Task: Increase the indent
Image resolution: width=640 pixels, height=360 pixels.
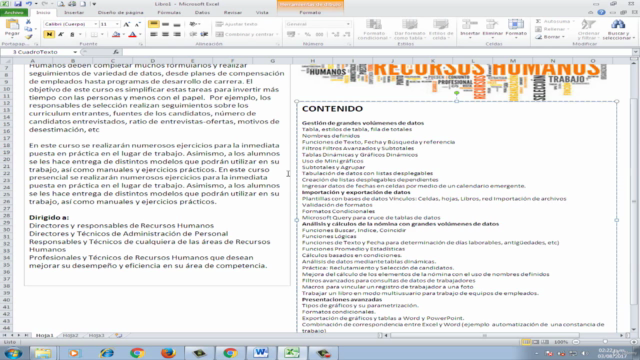Action: 204,35
